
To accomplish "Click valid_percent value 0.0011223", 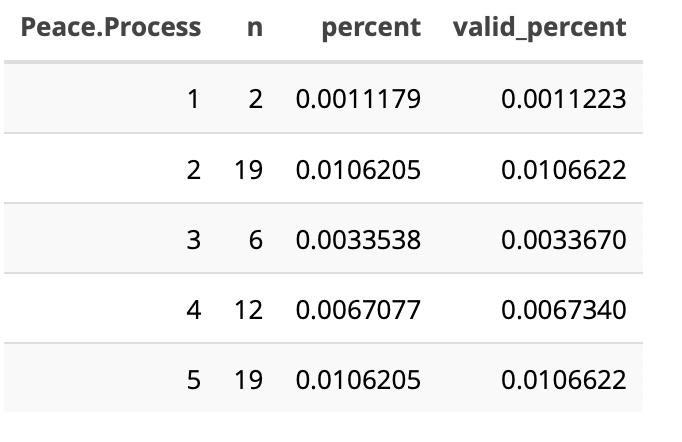I will 564,99.
